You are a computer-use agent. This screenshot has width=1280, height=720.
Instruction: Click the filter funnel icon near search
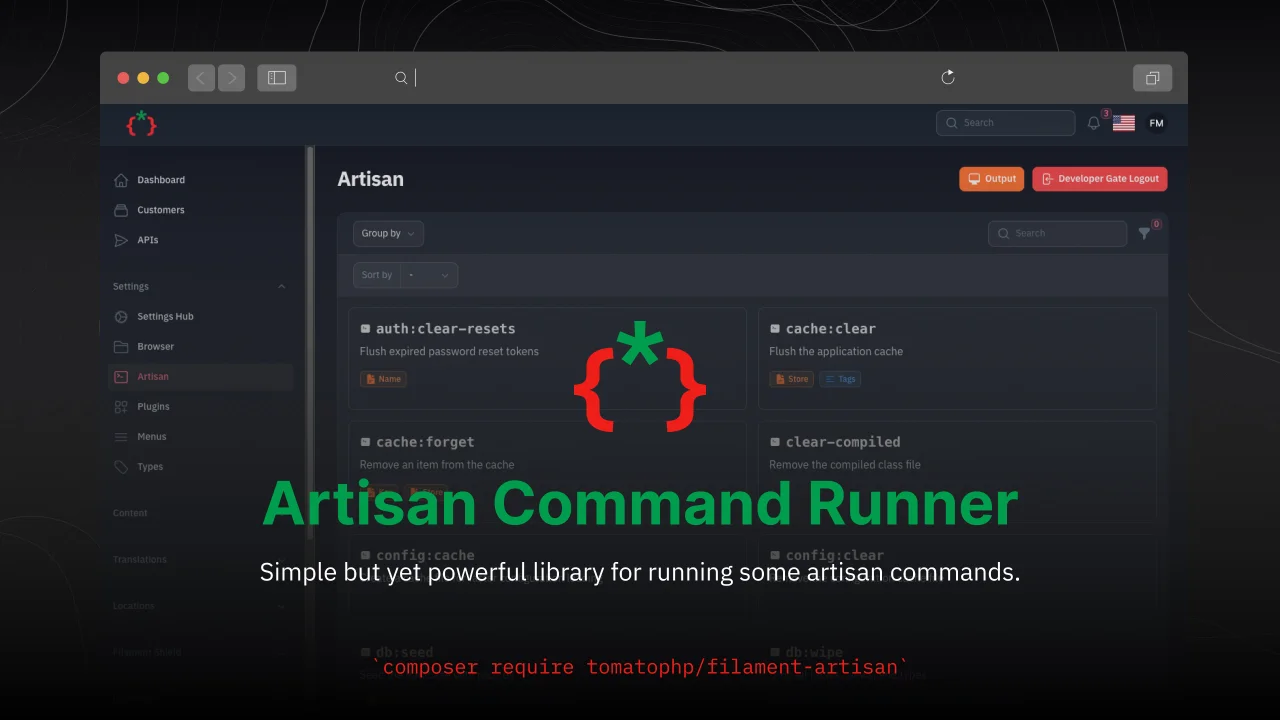(1144, 233)
